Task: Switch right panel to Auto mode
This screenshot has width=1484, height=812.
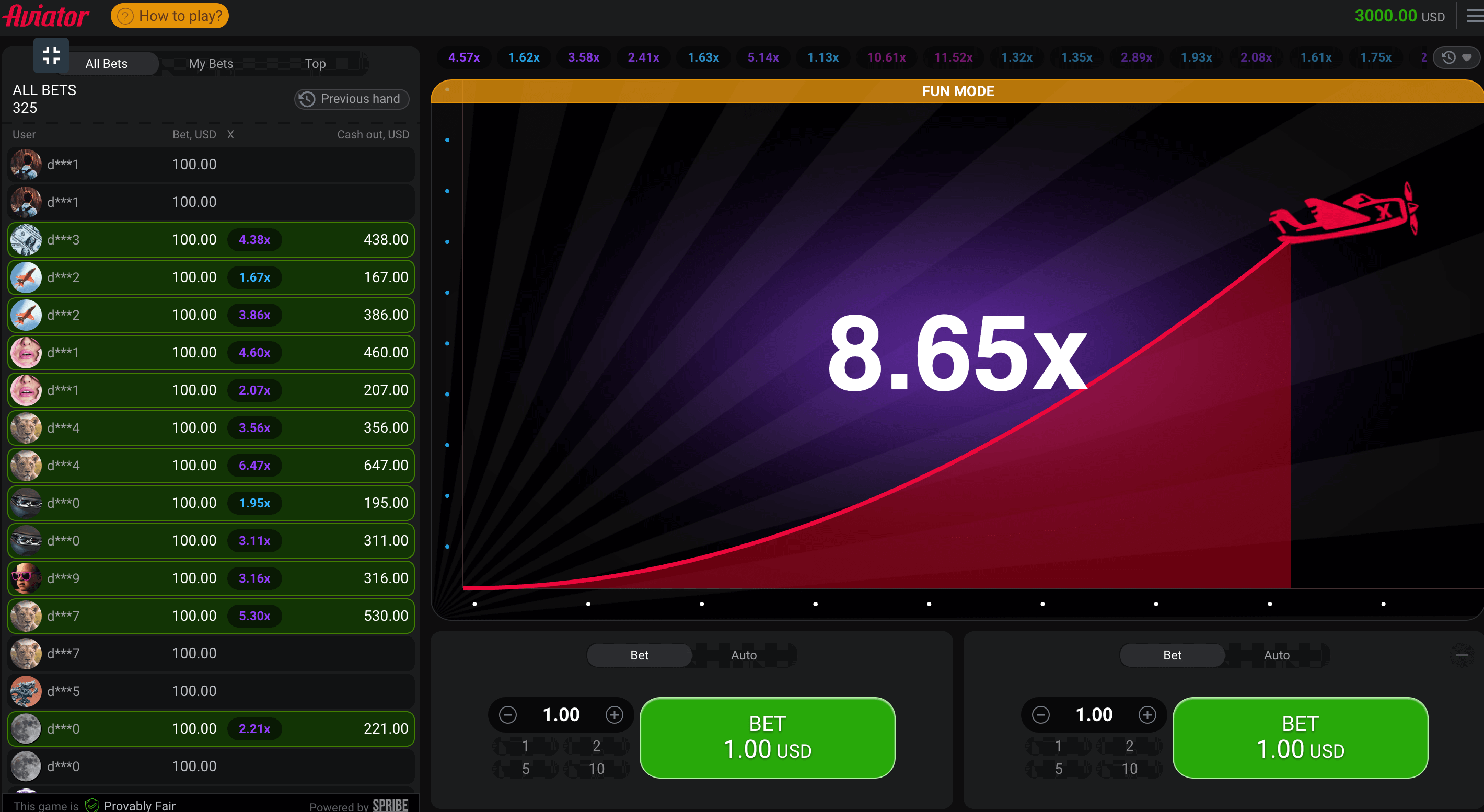Action: [x=1276, y=655]
